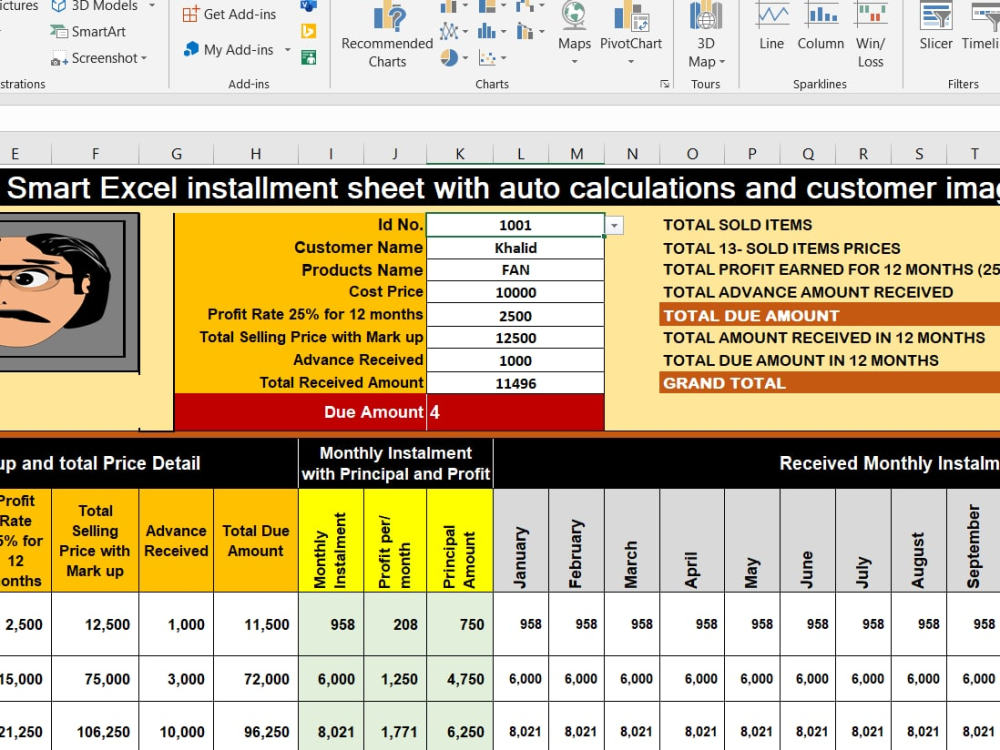This screenshot has width=1000, height=750.
Task: Select column header F
Action: [x=95, y=154]
